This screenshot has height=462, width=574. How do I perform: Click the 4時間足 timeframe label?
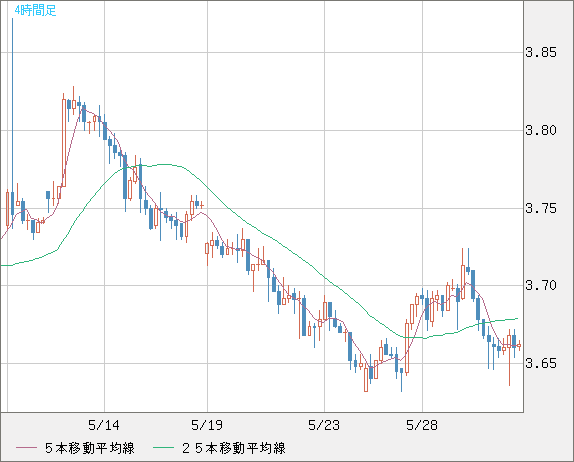tap(35, 10)
